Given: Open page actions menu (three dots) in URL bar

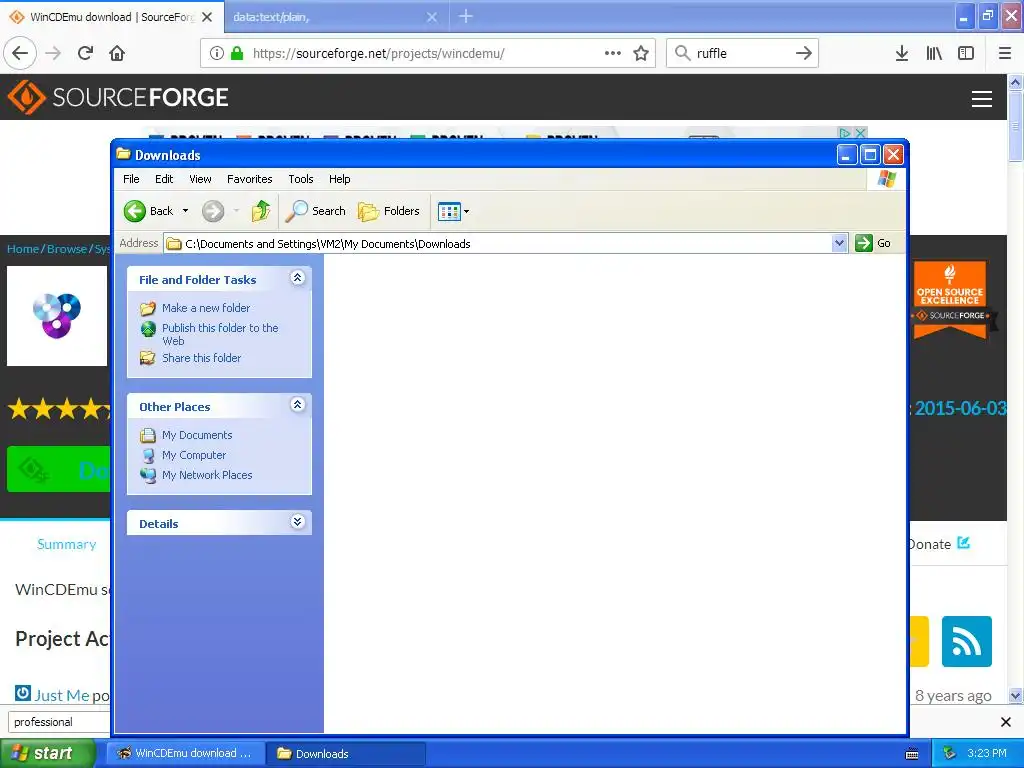Looking at the screenshot, I should tap(613, 53).
